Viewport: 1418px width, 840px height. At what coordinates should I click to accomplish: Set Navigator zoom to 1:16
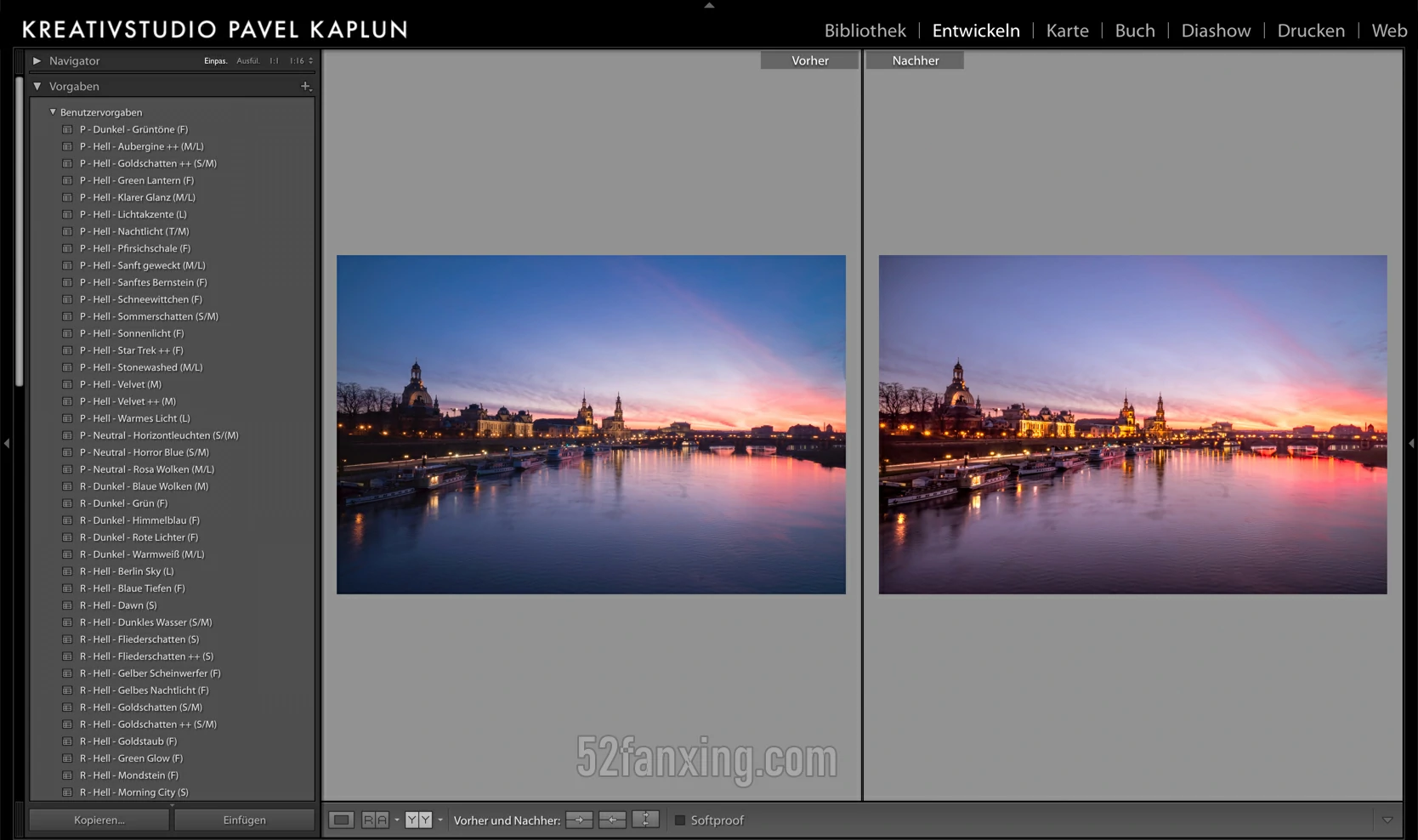297,61
